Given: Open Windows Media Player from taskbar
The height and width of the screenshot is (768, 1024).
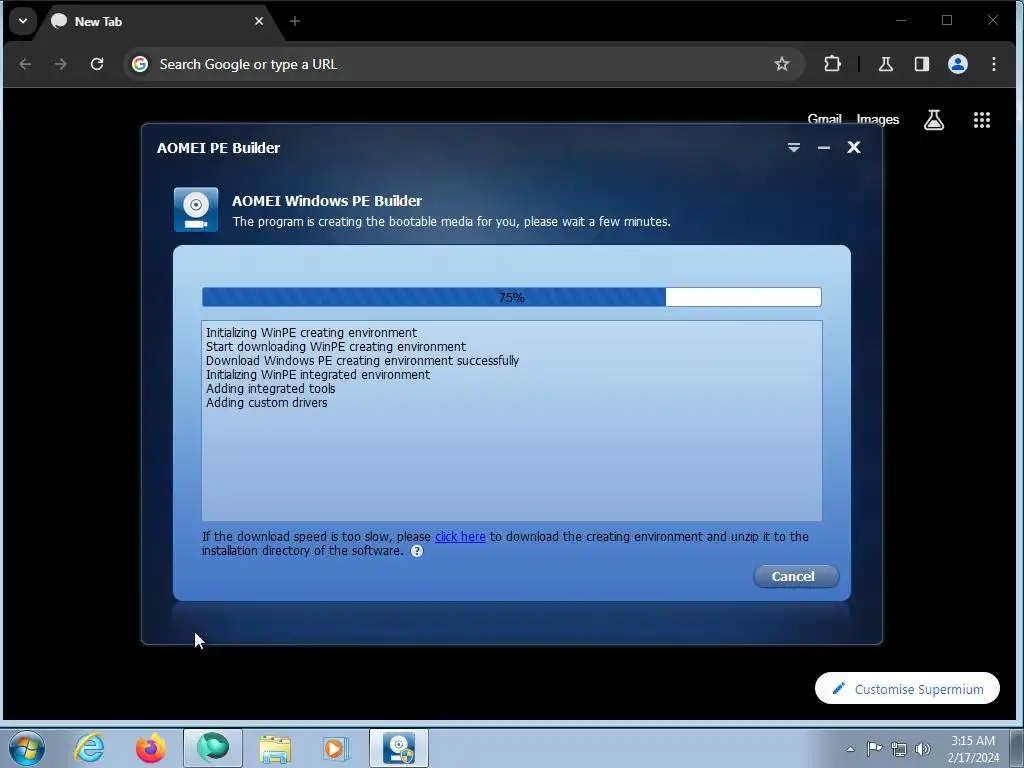Looking at the screenshot, I should point(336,748).
